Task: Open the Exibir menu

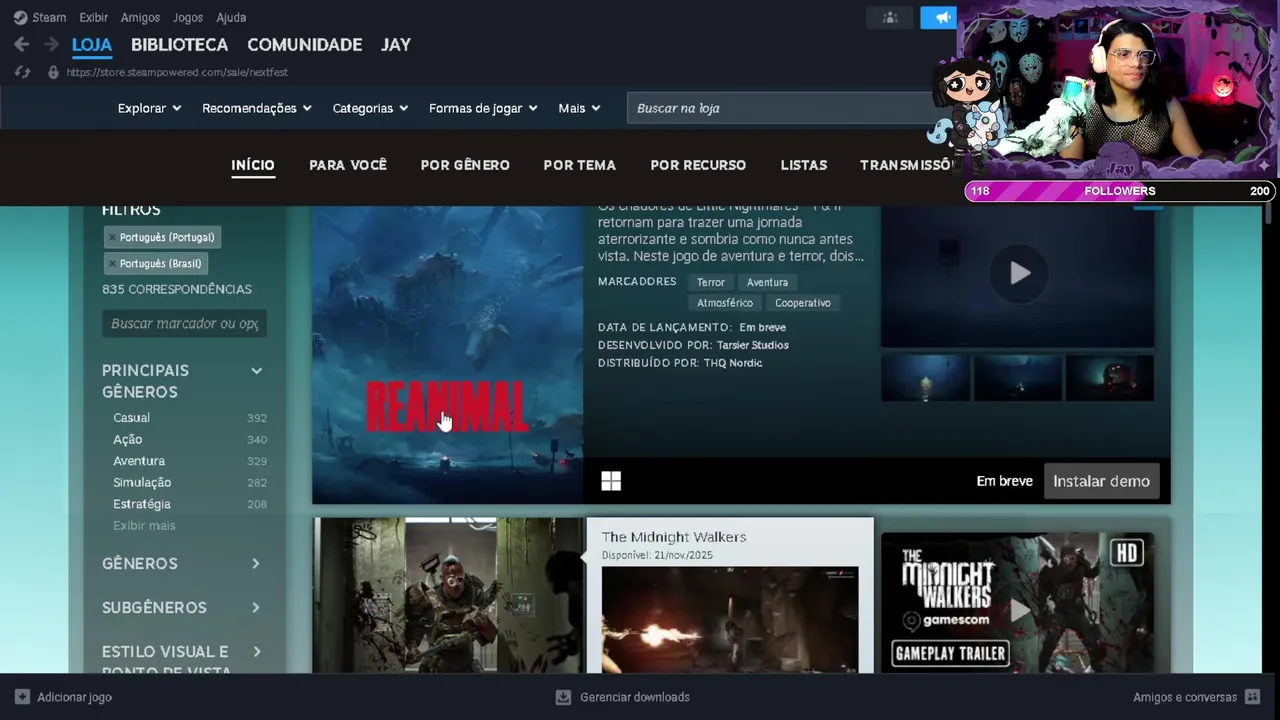Action: click(93, 17)
